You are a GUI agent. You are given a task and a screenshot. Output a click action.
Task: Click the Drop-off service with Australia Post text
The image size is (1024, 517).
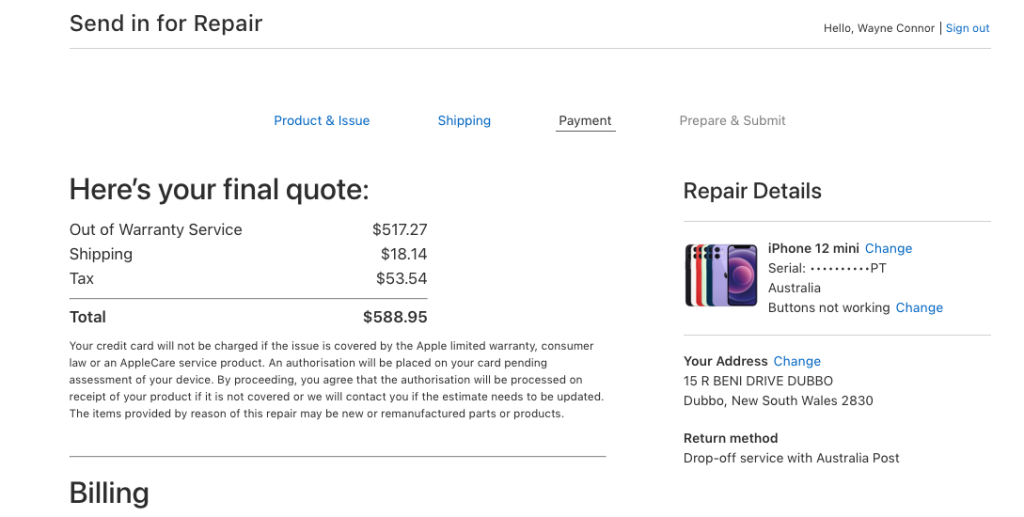click(791, 458)
